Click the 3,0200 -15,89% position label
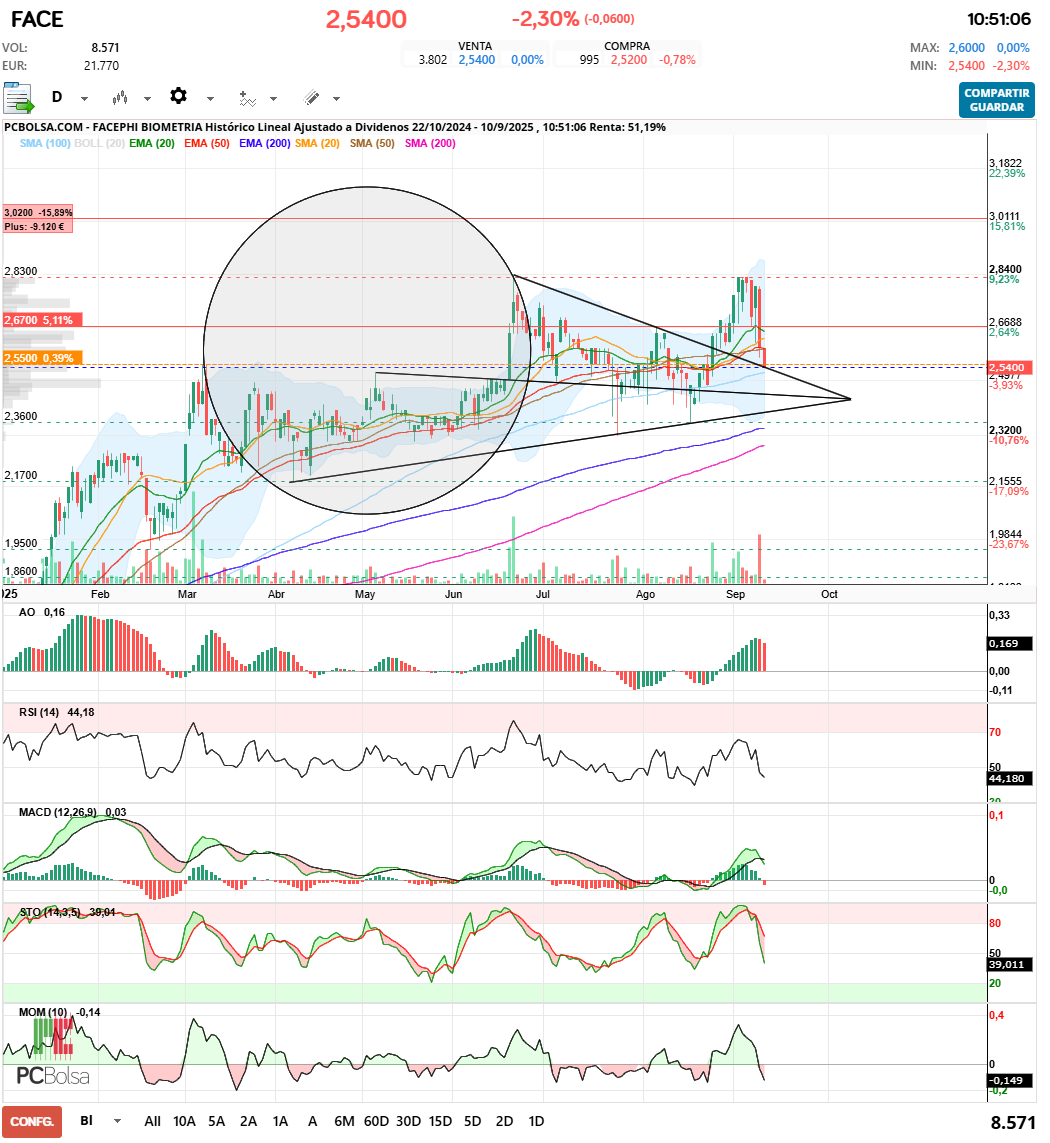The width and height of the screenshot is (1050, 1143). point(38,212)
